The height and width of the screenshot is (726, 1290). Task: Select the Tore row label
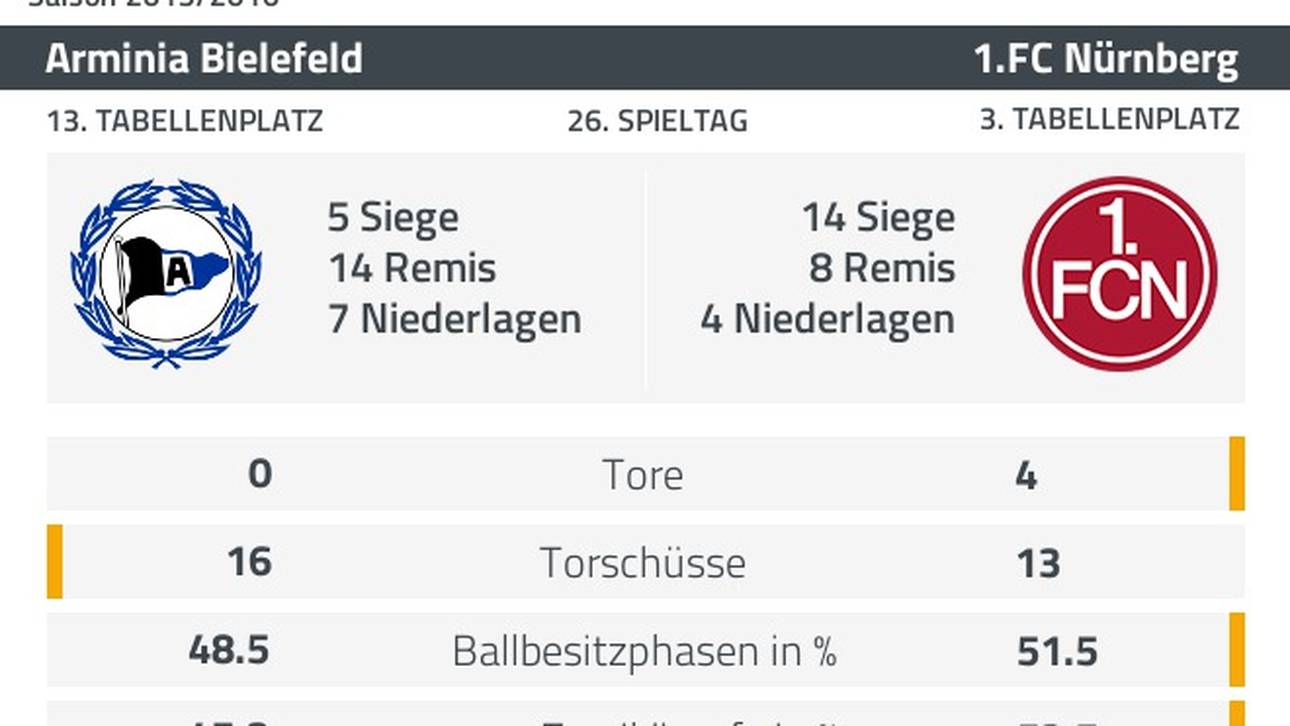643,474
